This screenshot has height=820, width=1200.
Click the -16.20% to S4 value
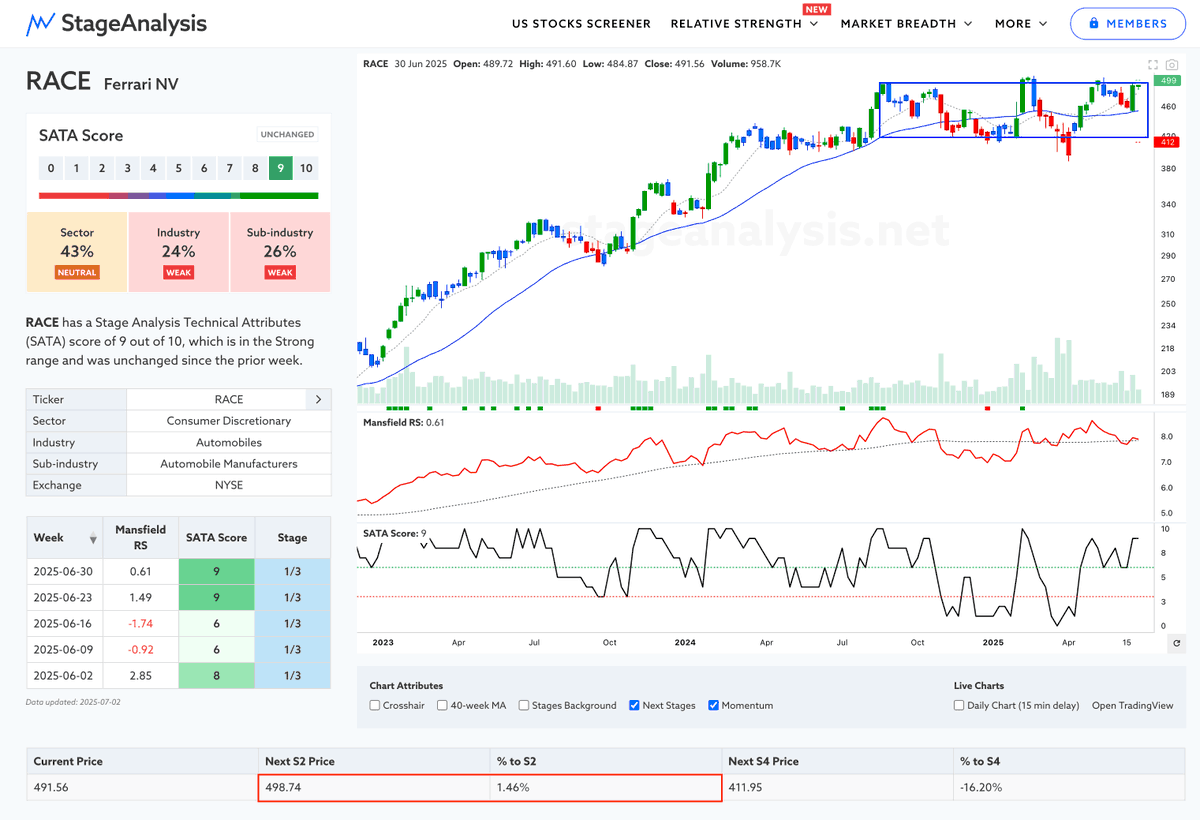pyautogui.click(x=983, y=788)
